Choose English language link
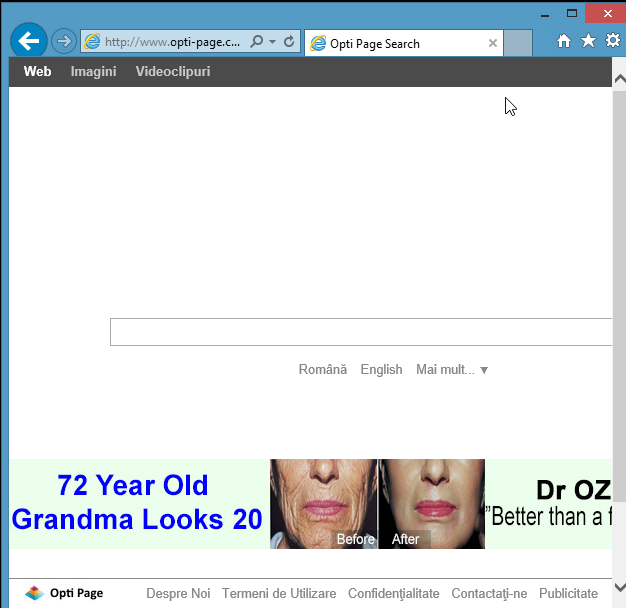Viewport: 626px width, 608px height. (381, 370)
